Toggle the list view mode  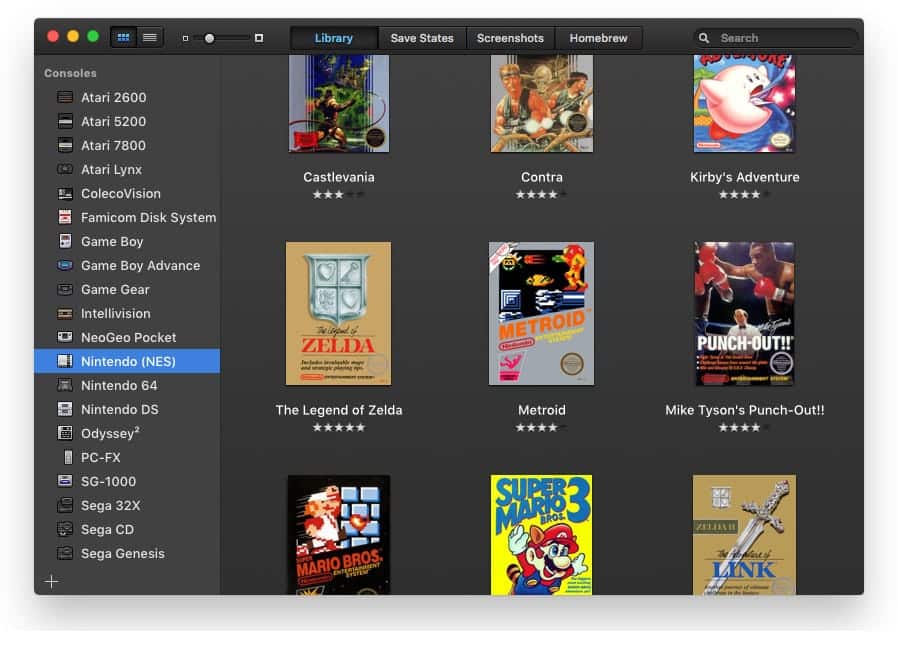click(150, 36)
